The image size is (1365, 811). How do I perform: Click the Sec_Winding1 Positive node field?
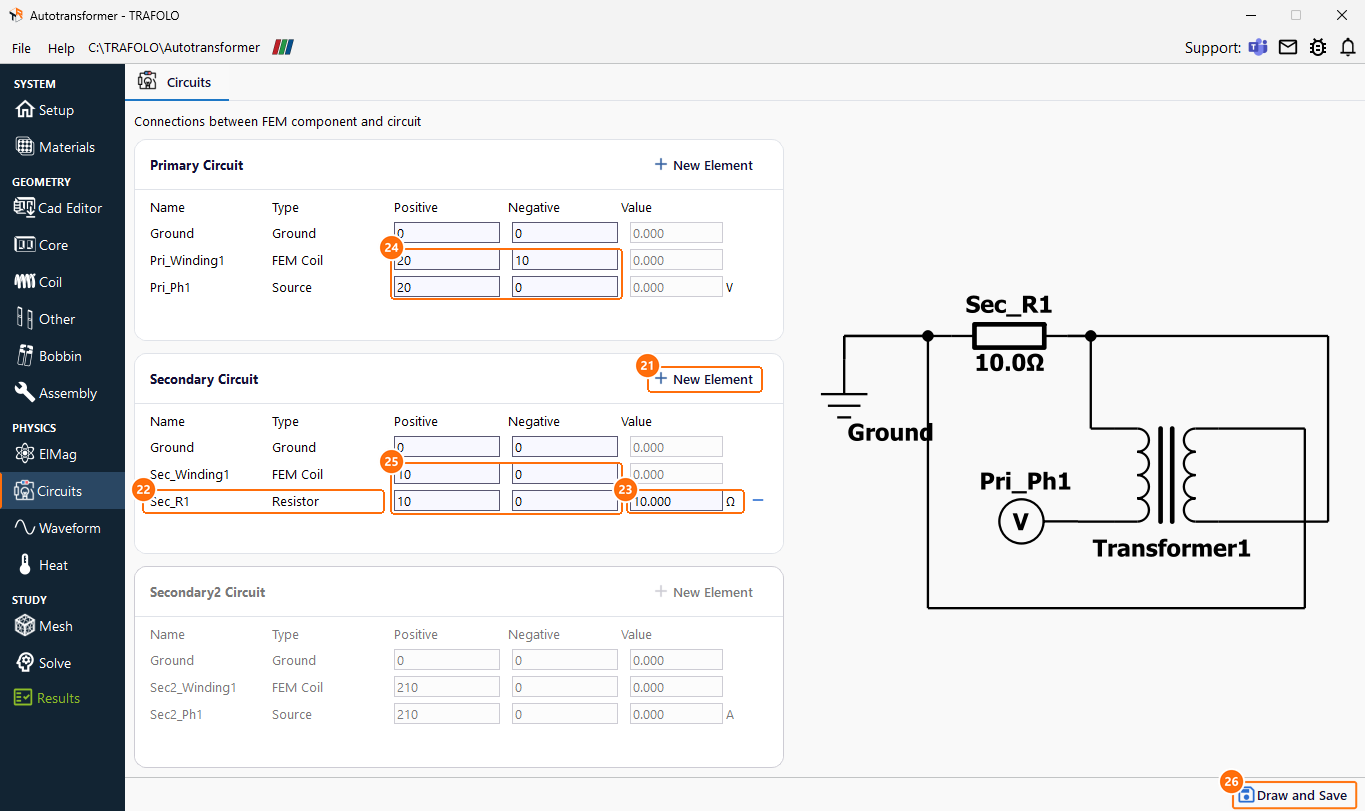coord(447,474)
